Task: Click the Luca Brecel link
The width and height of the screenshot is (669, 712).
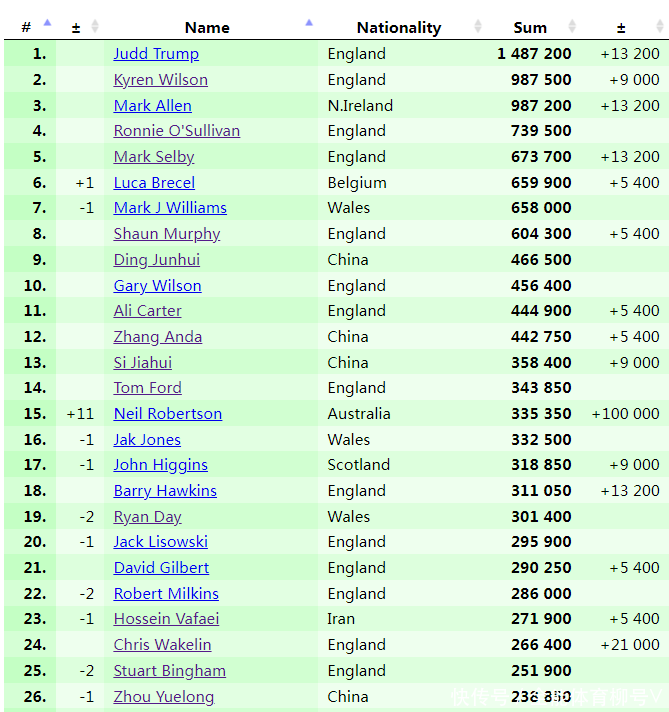Action: click(154, 183)
